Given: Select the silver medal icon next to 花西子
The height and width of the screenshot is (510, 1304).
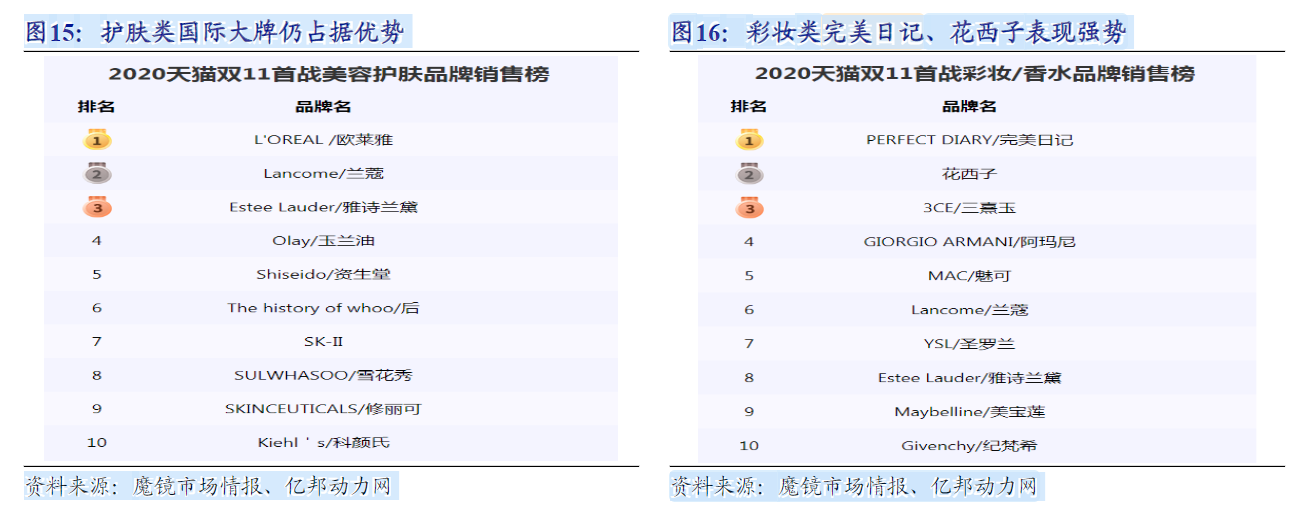Looking at the screenshot, I should click(x=749, y=174).
